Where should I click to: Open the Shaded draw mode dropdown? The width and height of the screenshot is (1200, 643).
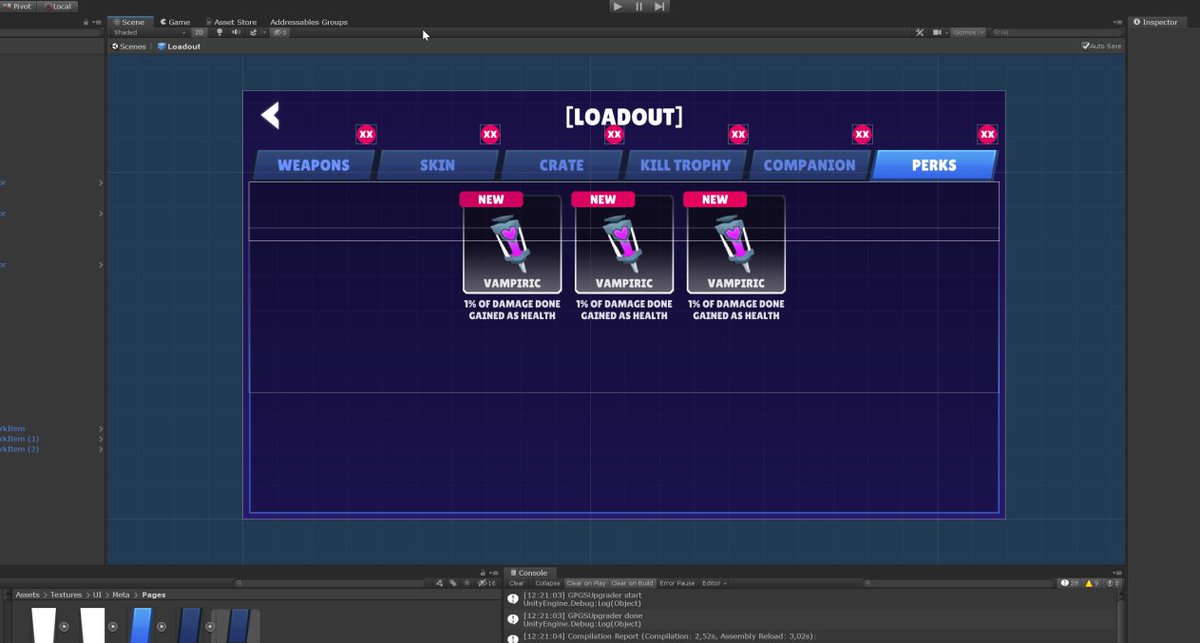(148, 32)
